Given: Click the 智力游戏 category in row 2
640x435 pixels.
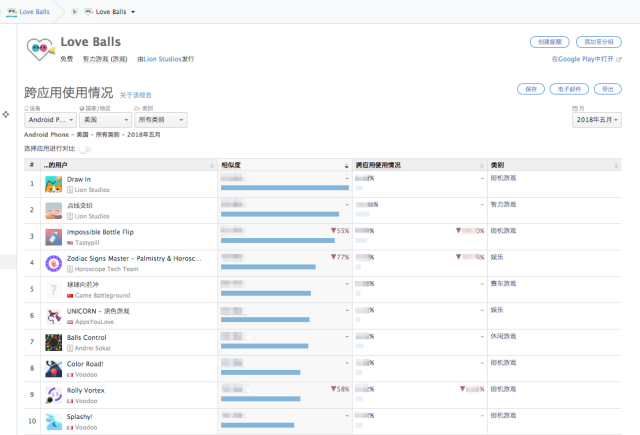Looking at the screenshot, I should pyautogui.click(x=503, y=204).
